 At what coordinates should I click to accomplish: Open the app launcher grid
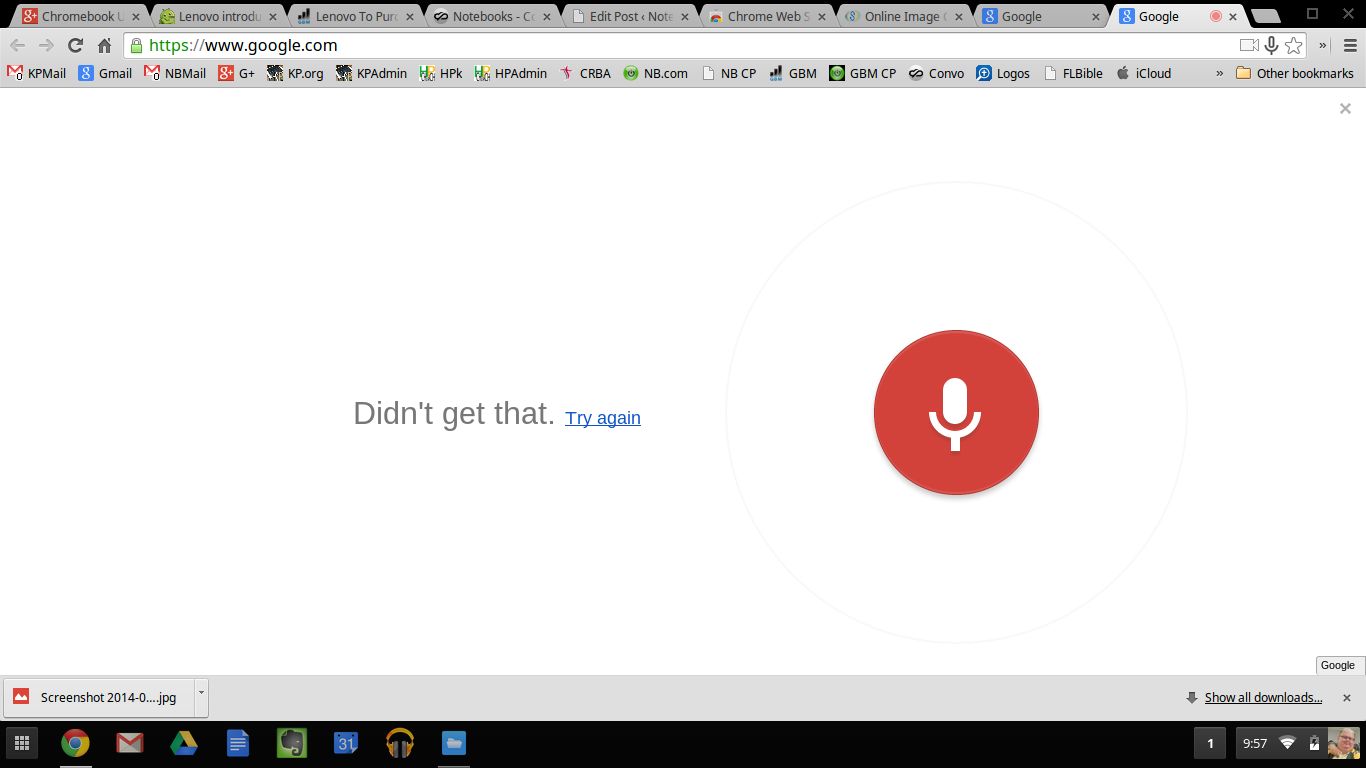(21, 743)
